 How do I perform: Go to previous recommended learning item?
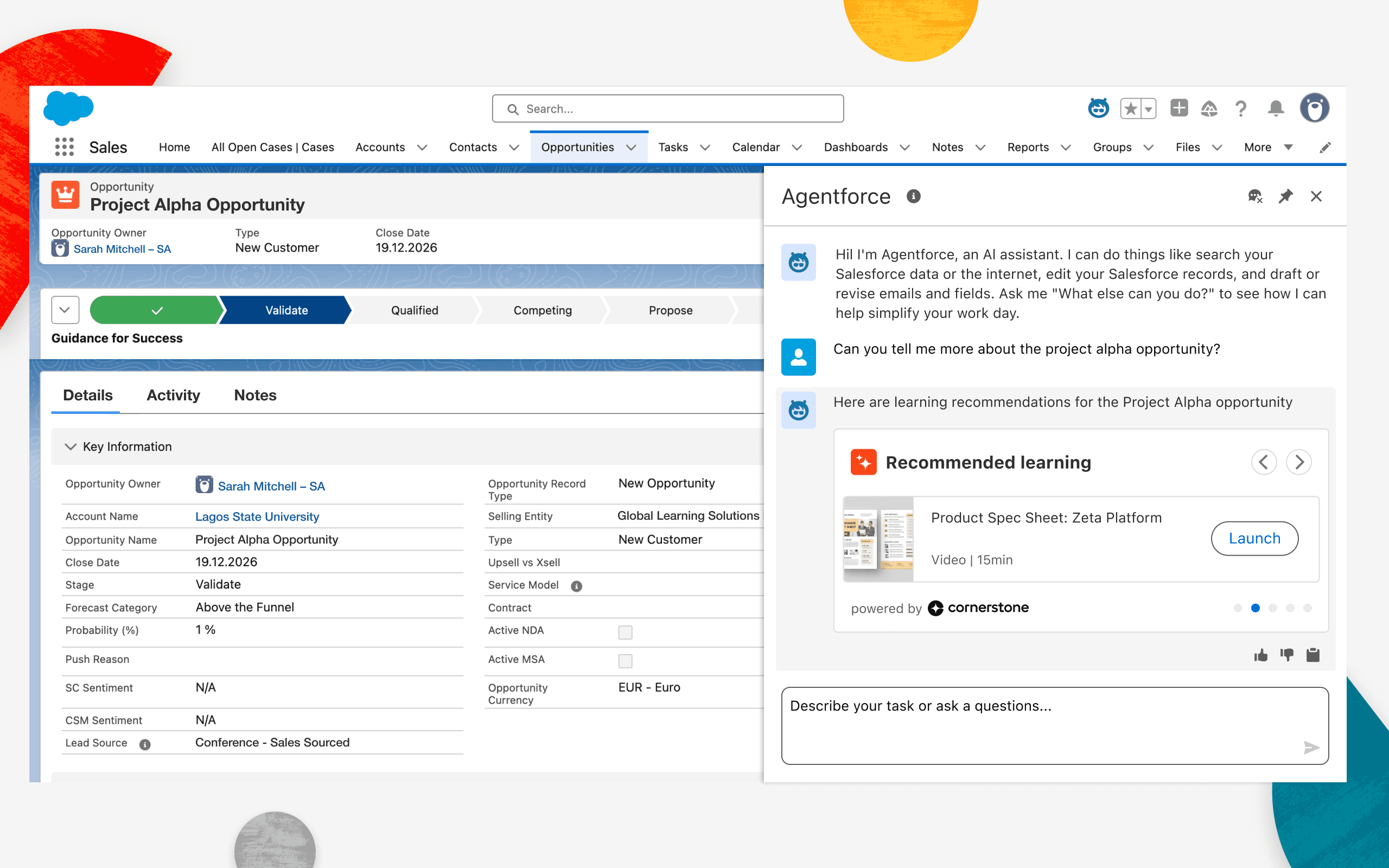point(1264,462)
